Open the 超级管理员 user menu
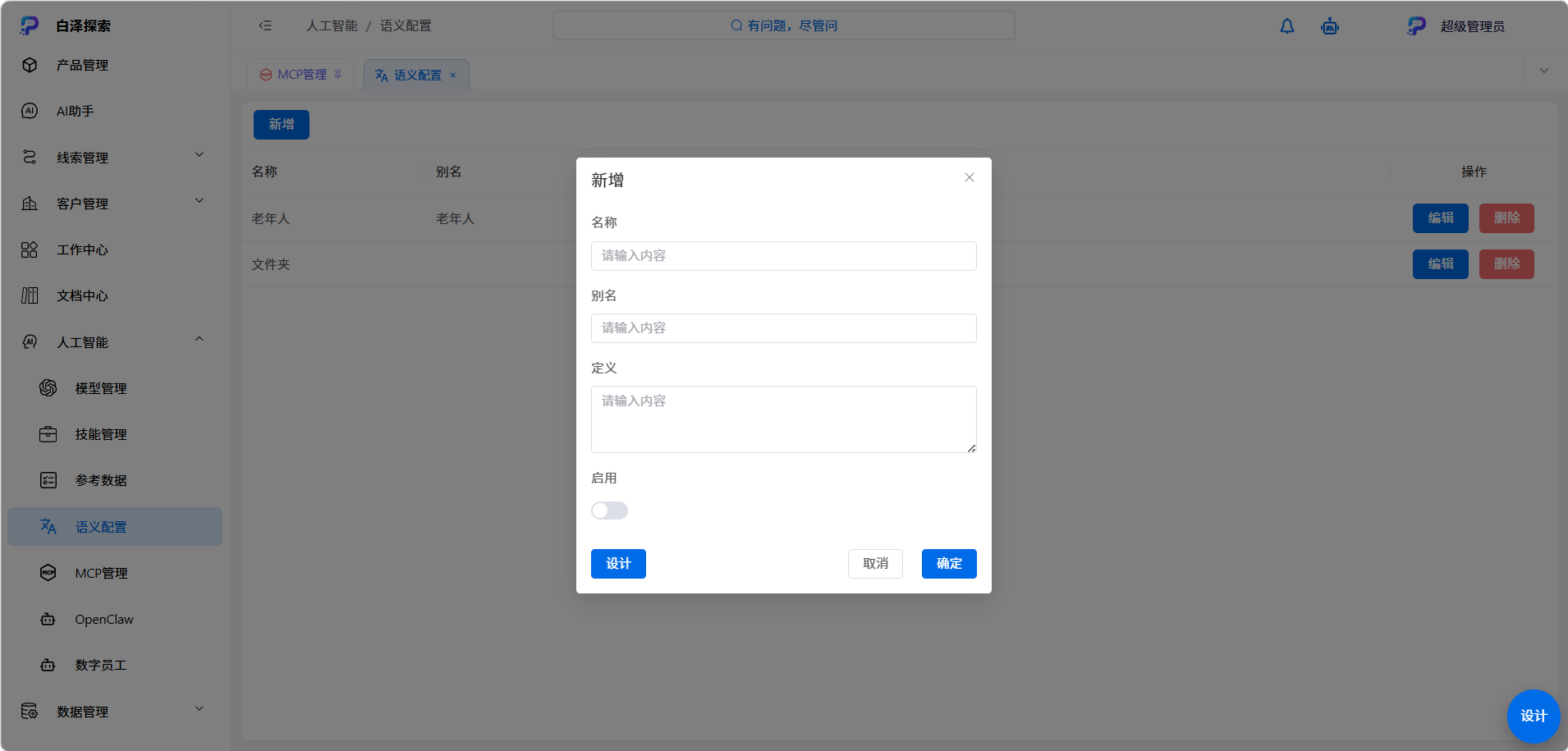Viewport: 1568px width, 751px height. (1456, 26)
